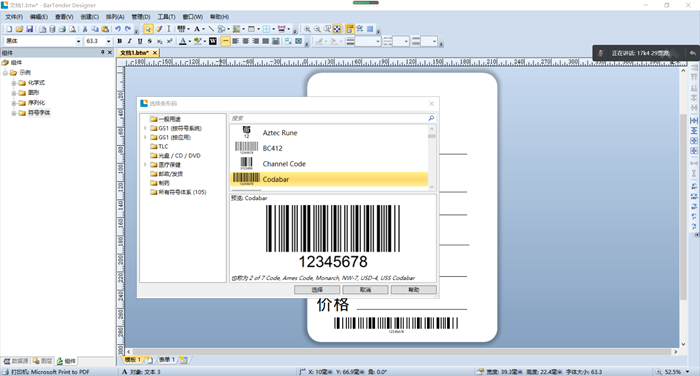Click the print icon in toolbar
Screen dimensions: 700x376
pos(62,29)
